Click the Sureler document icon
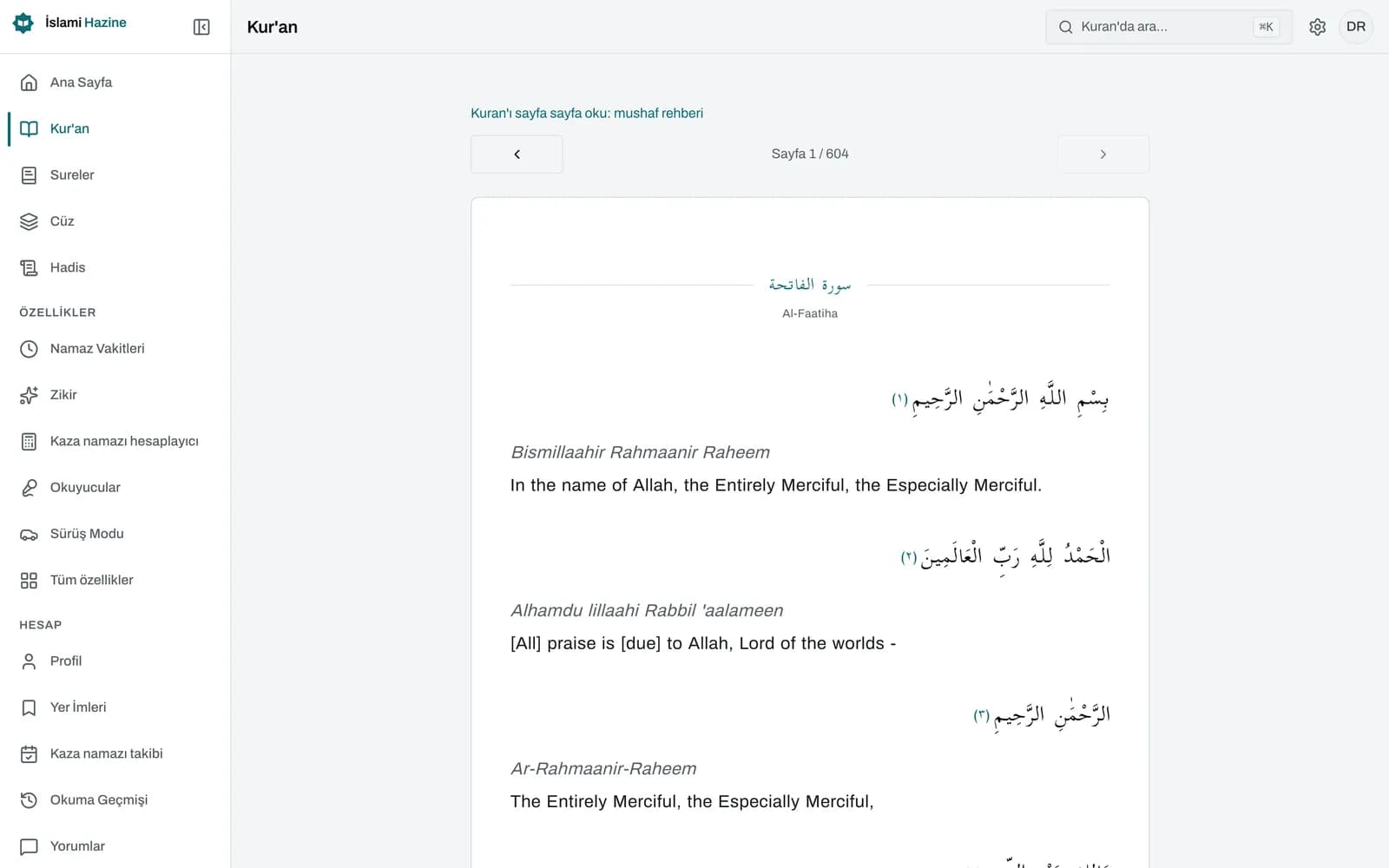 [x=29, y=175]
